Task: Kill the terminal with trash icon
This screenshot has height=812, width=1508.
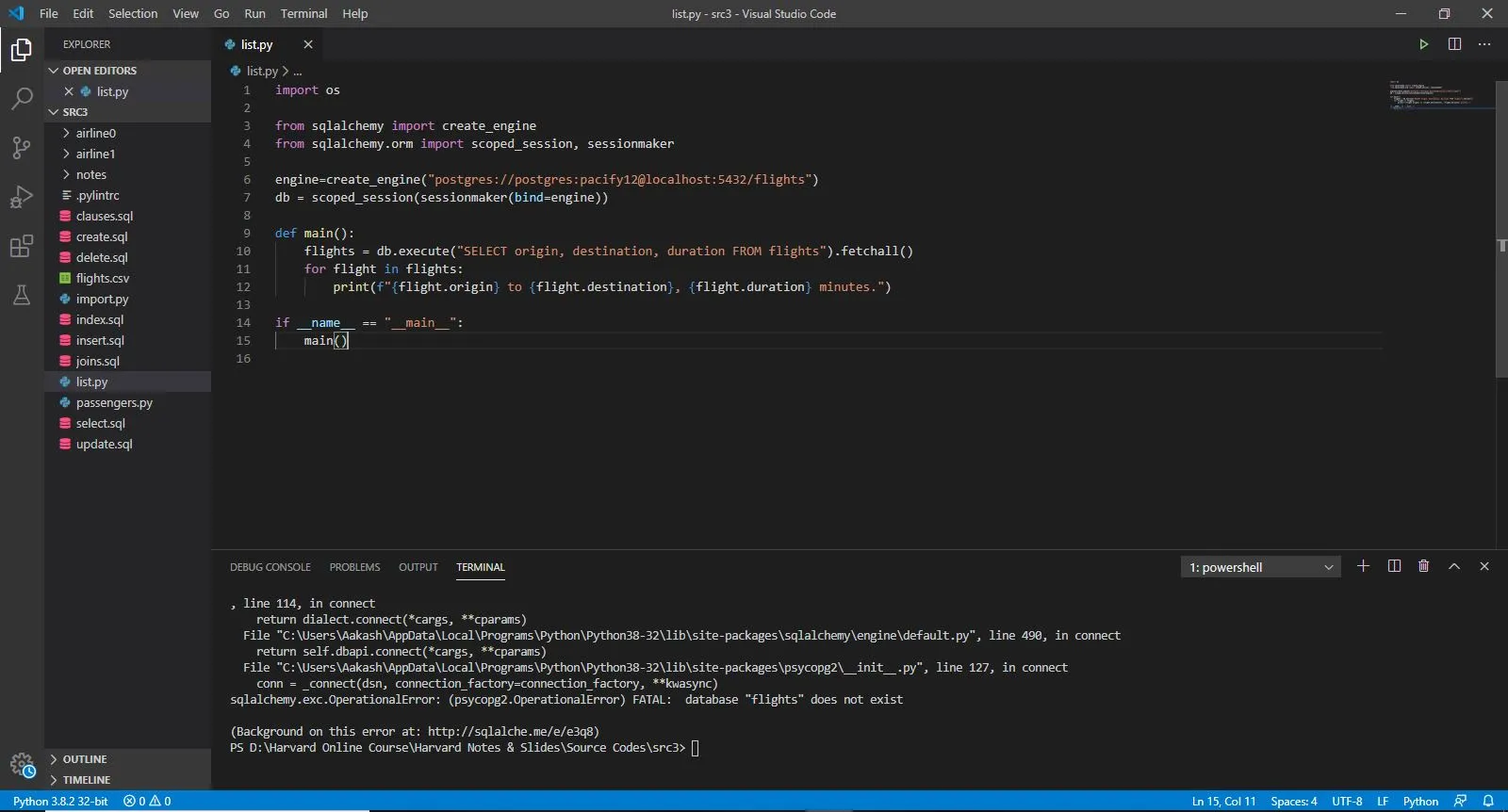Action: click(x=1423, y=566)
